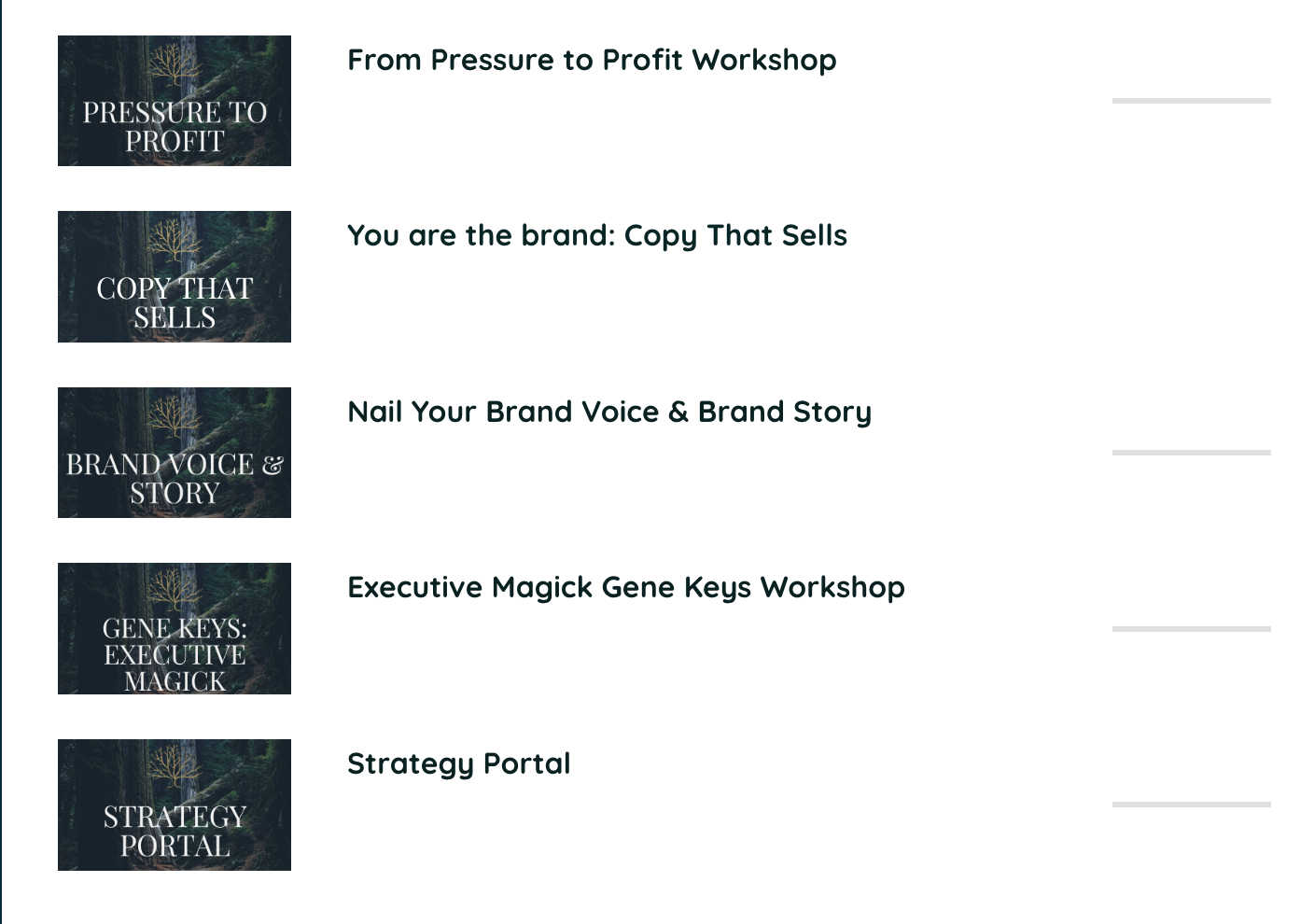Open the Strategy Portal thumbnail image
This screenshot has width=1314, height=924.
coord(175,805)
